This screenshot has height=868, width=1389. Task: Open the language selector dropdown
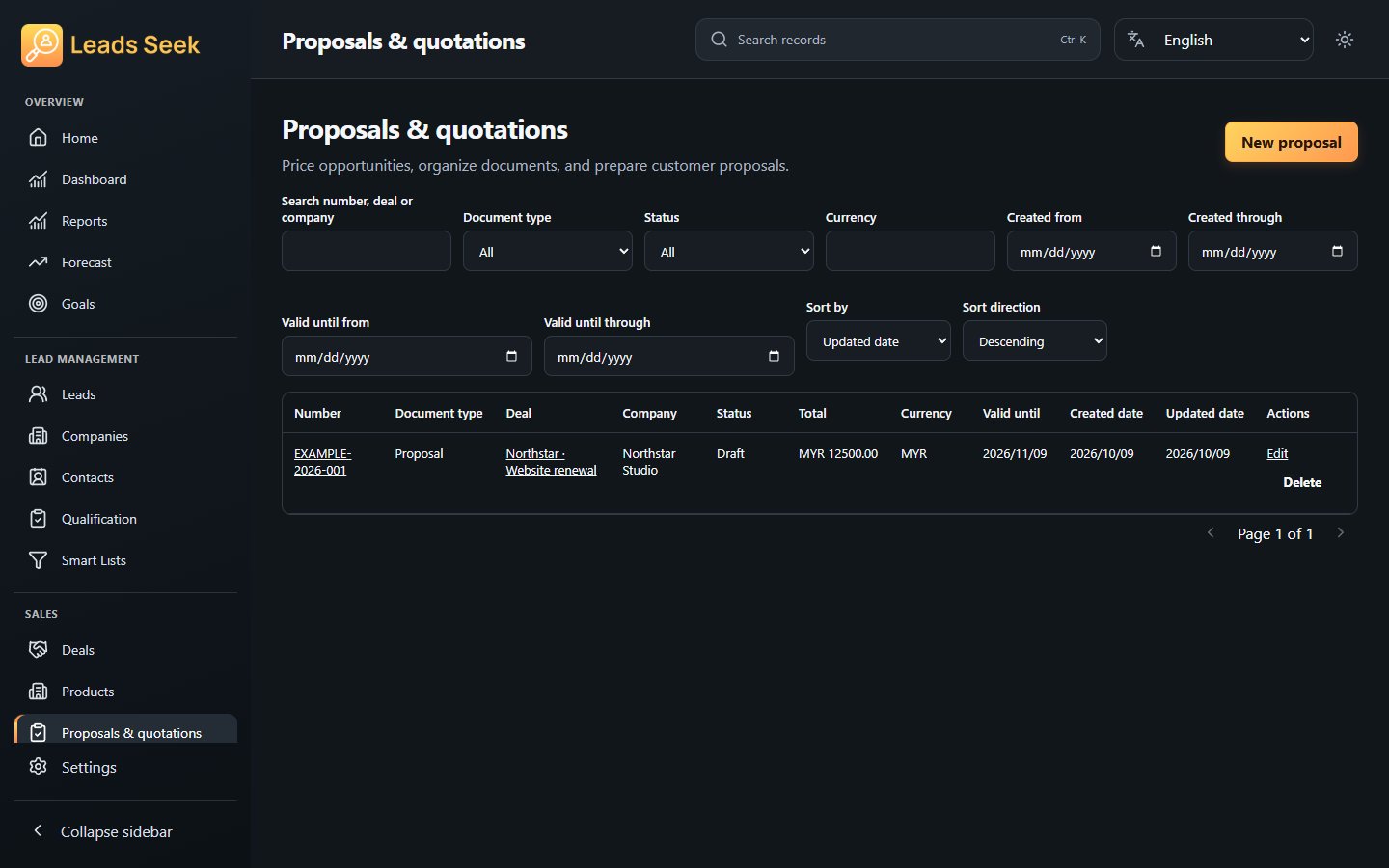pos(1213,40)
